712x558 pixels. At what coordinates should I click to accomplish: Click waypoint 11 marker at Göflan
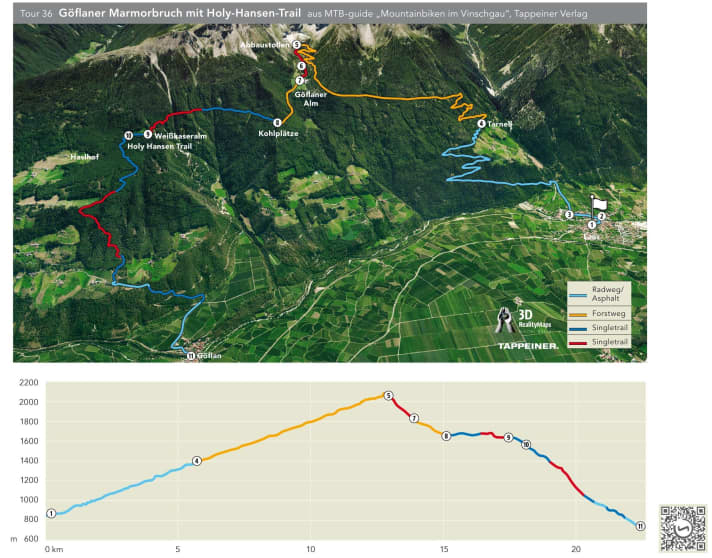[190, 355]
